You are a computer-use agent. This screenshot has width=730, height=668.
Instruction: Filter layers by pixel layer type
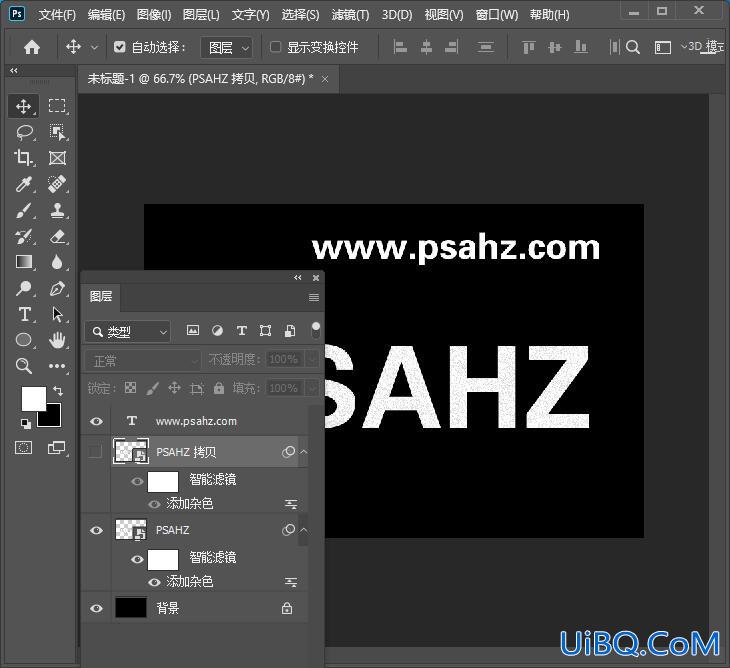point(193,331)
